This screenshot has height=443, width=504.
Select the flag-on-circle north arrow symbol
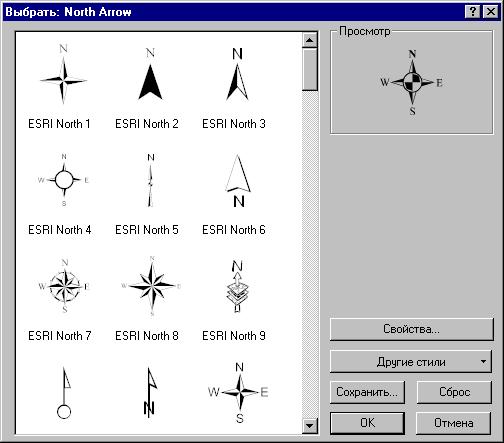tap(64, 393)
